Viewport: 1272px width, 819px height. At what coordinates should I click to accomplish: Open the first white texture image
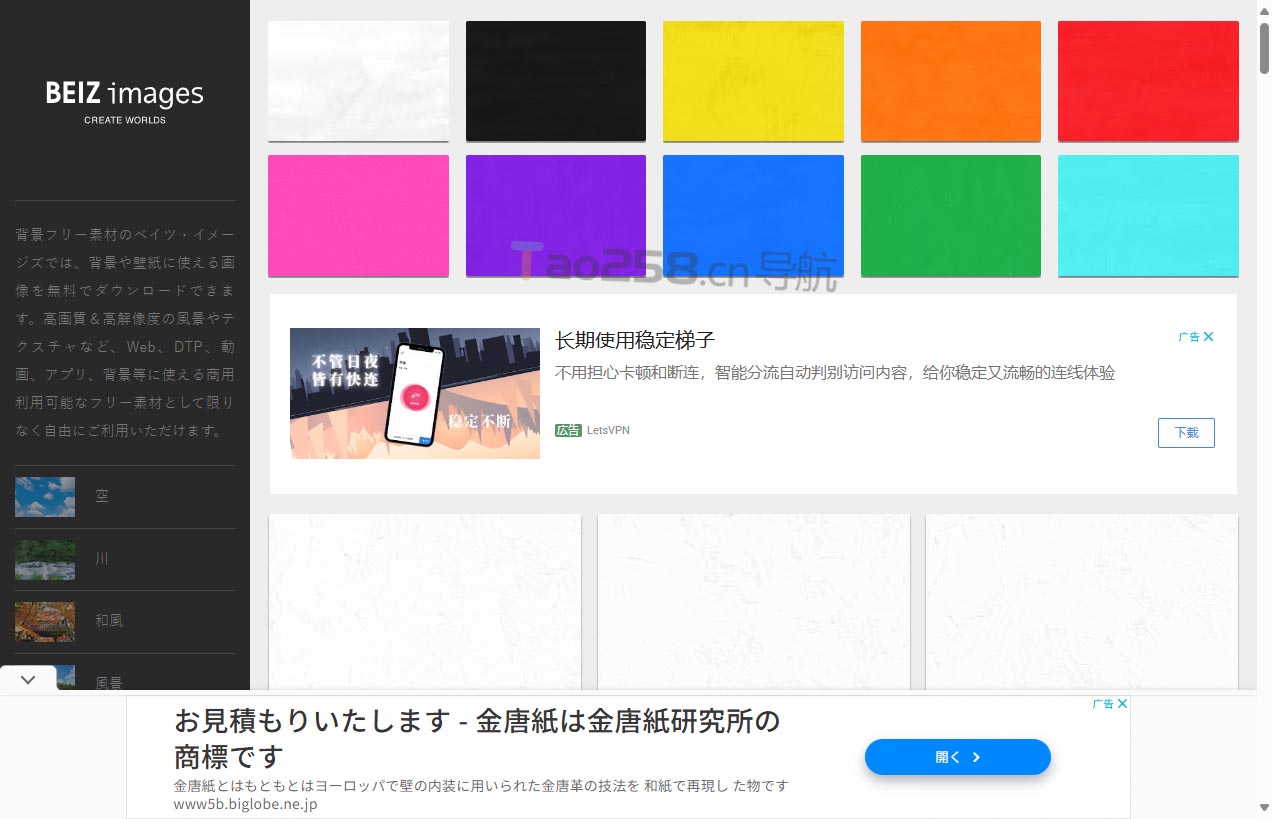(425, 601)
